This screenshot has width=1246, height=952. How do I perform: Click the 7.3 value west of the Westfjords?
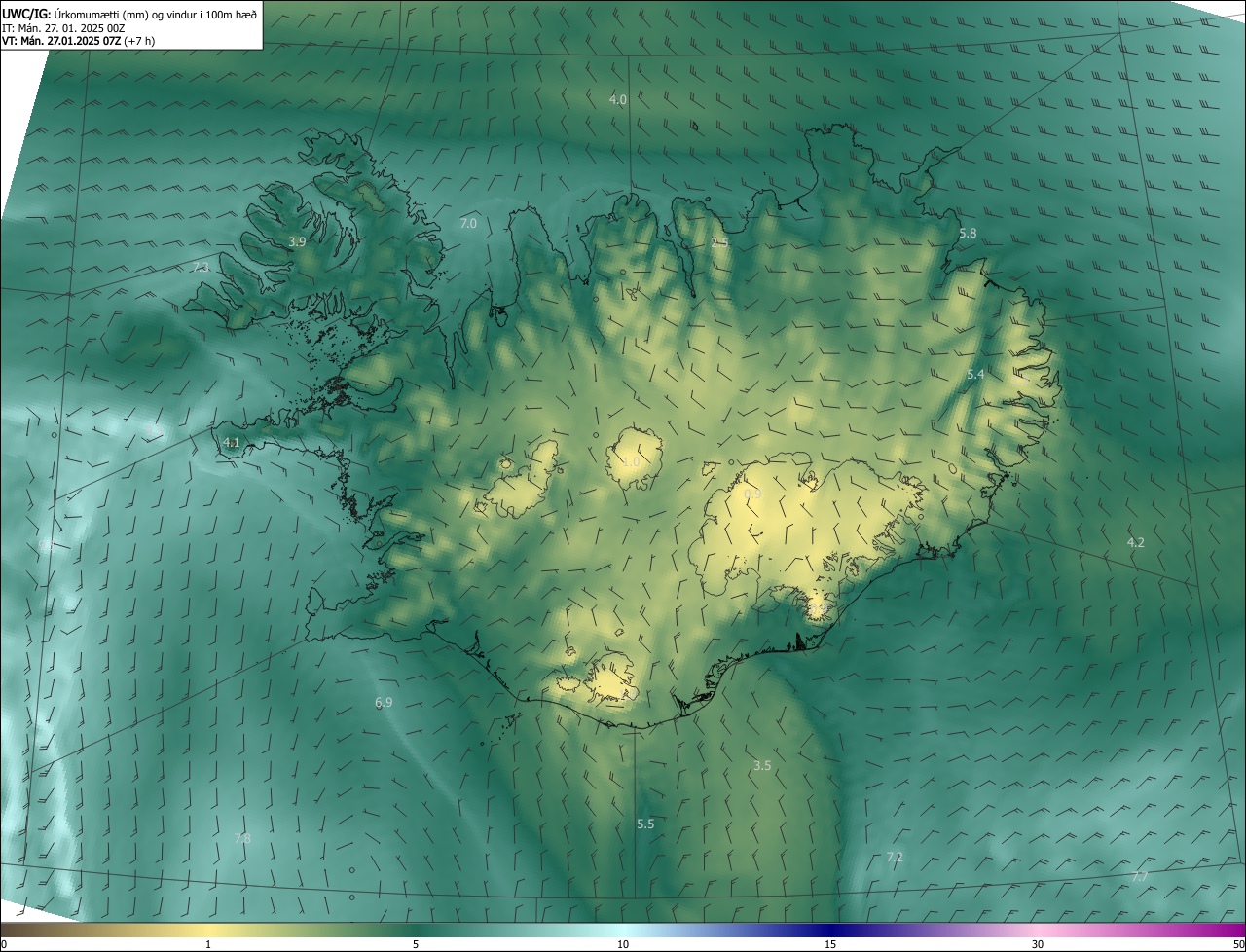(201, 267)
